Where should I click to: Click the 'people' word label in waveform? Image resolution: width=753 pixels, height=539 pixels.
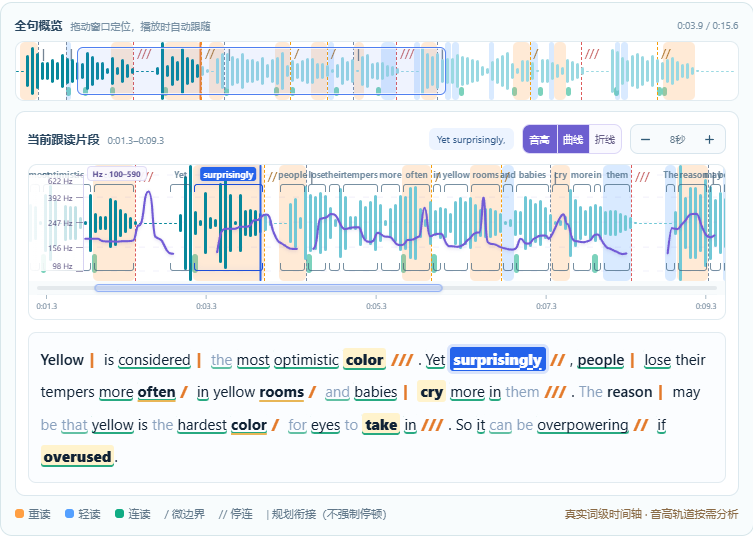[x=292, y=175]
